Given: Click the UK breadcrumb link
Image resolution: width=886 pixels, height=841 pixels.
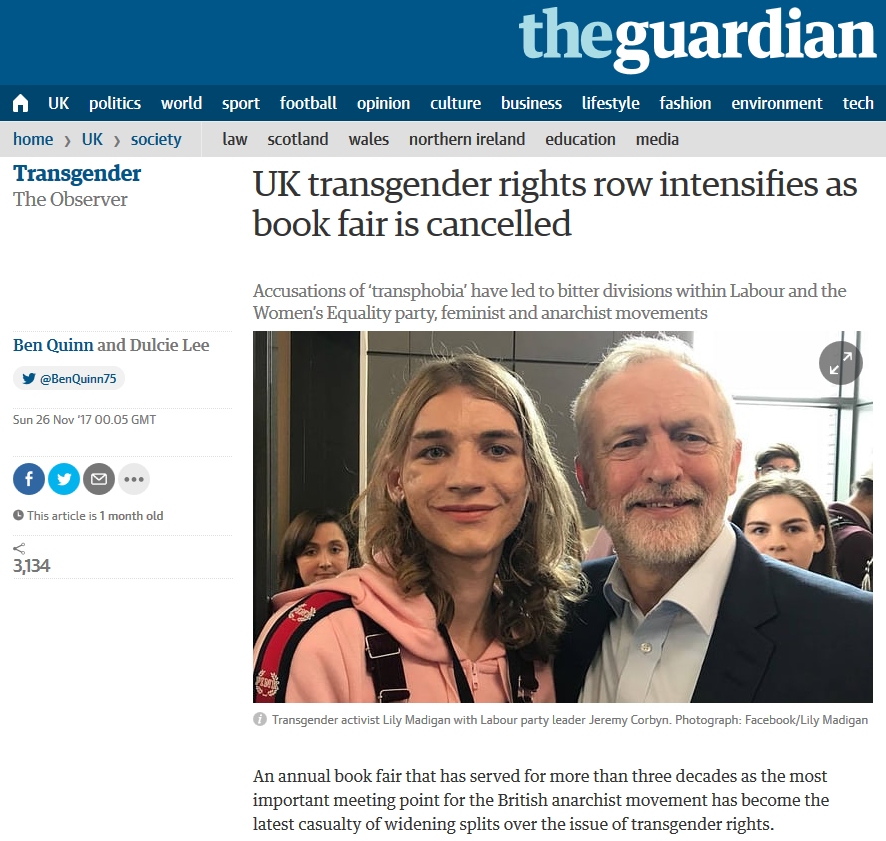Looking at the screenshot, I should 92,139.
